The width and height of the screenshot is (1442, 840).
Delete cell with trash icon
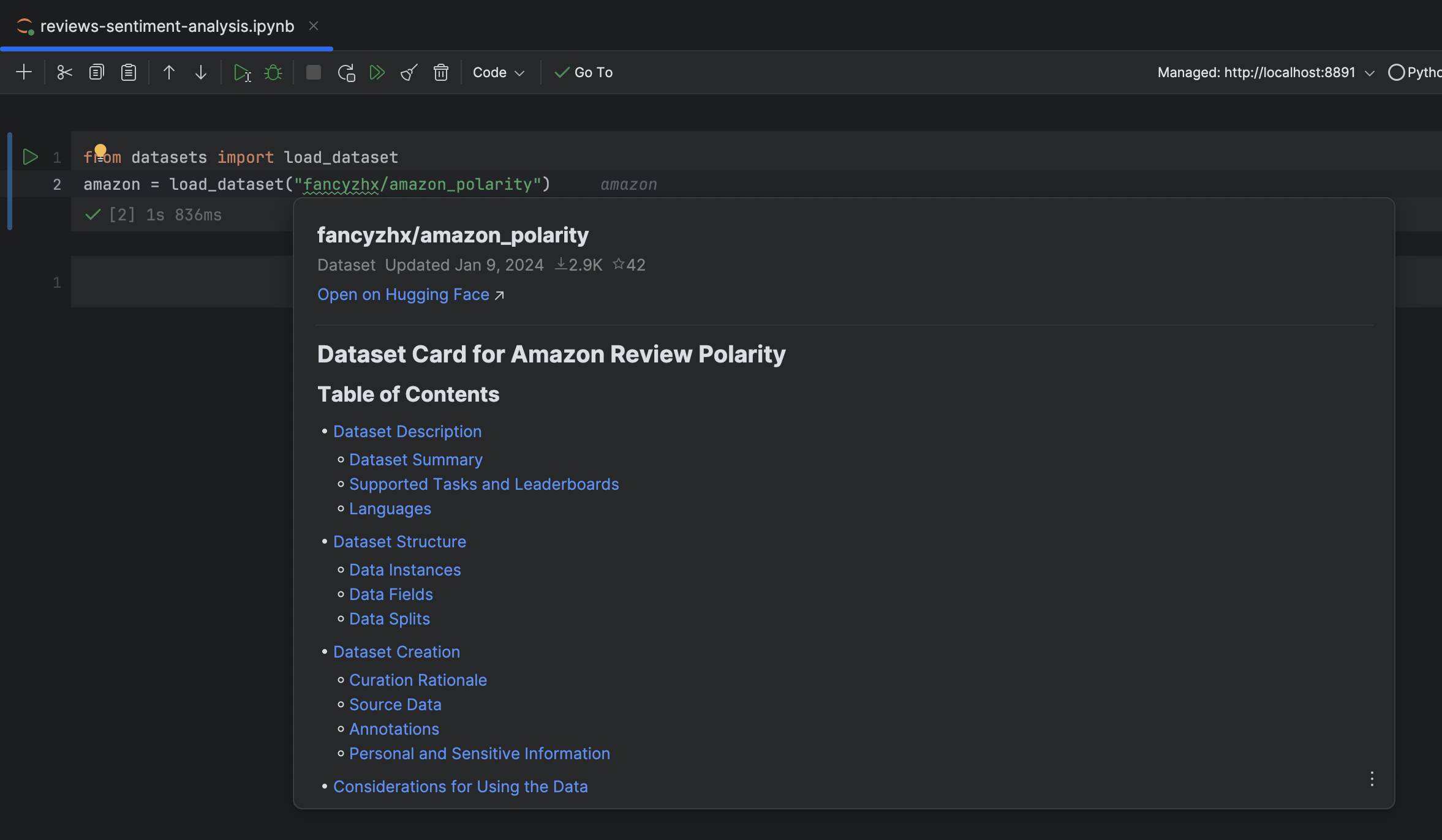tap(441, 72)
